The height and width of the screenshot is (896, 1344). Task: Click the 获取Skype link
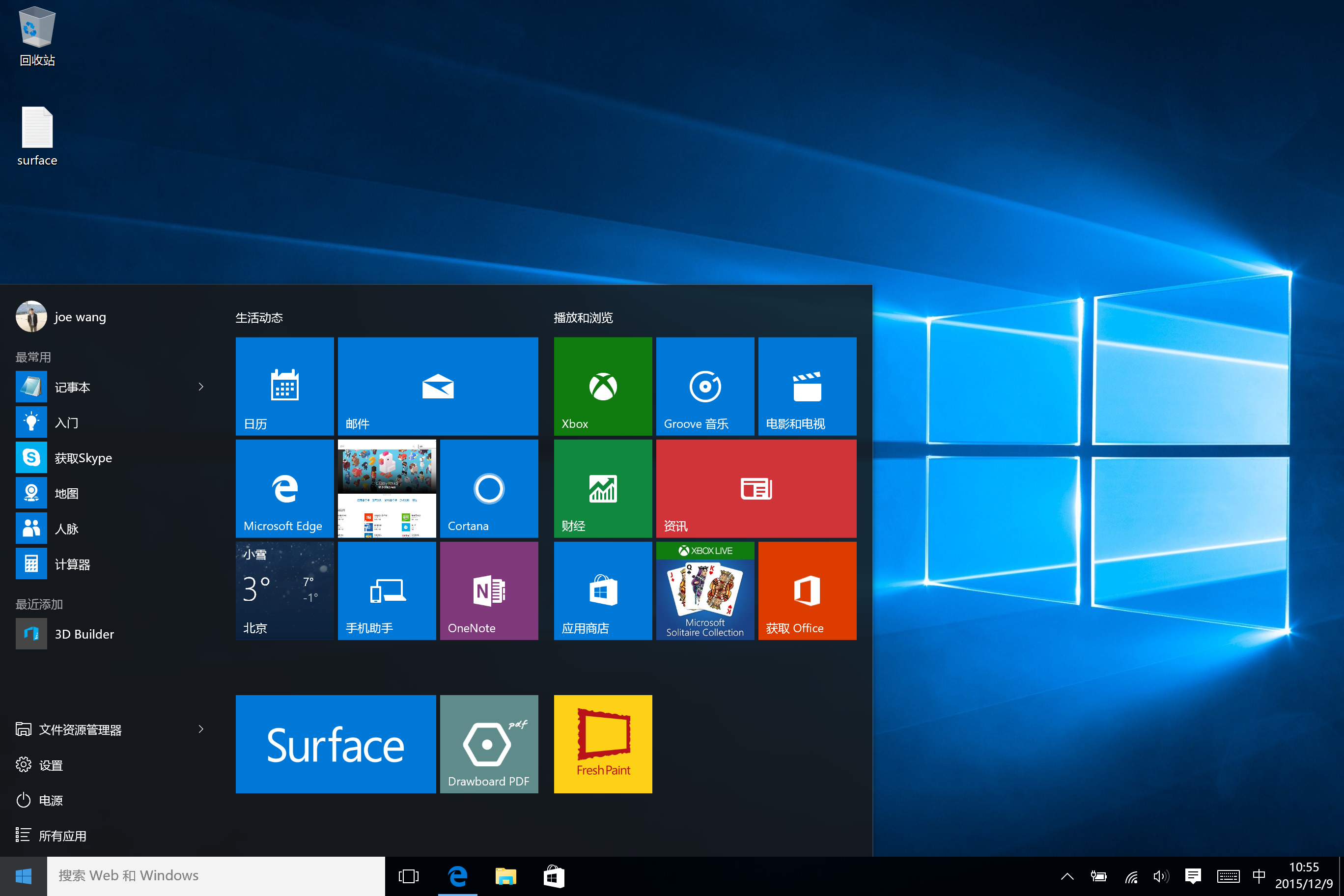[83, 457]
